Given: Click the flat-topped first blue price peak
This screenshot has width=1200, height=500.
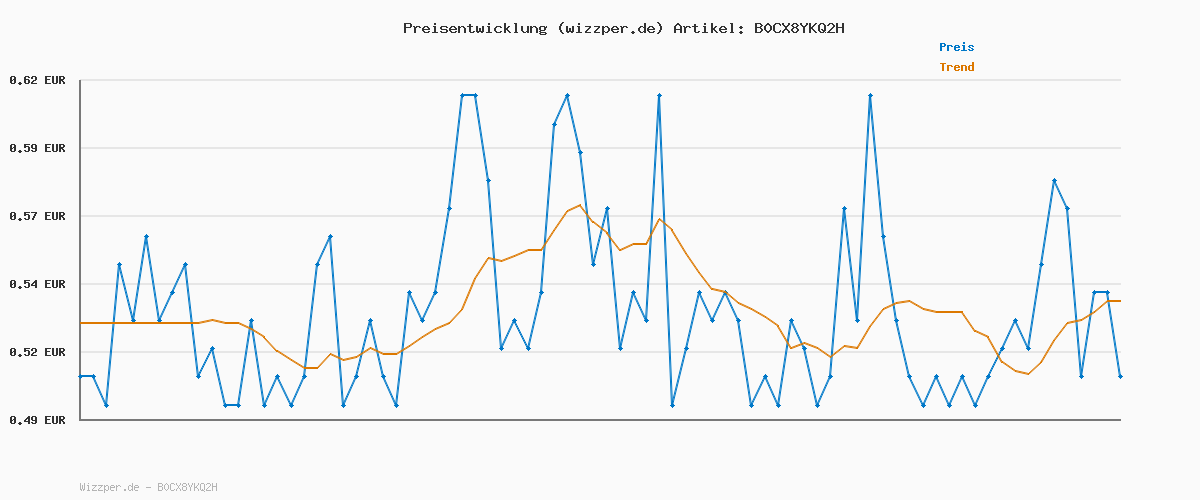Looking at the screenshot, I should [468, 95].
